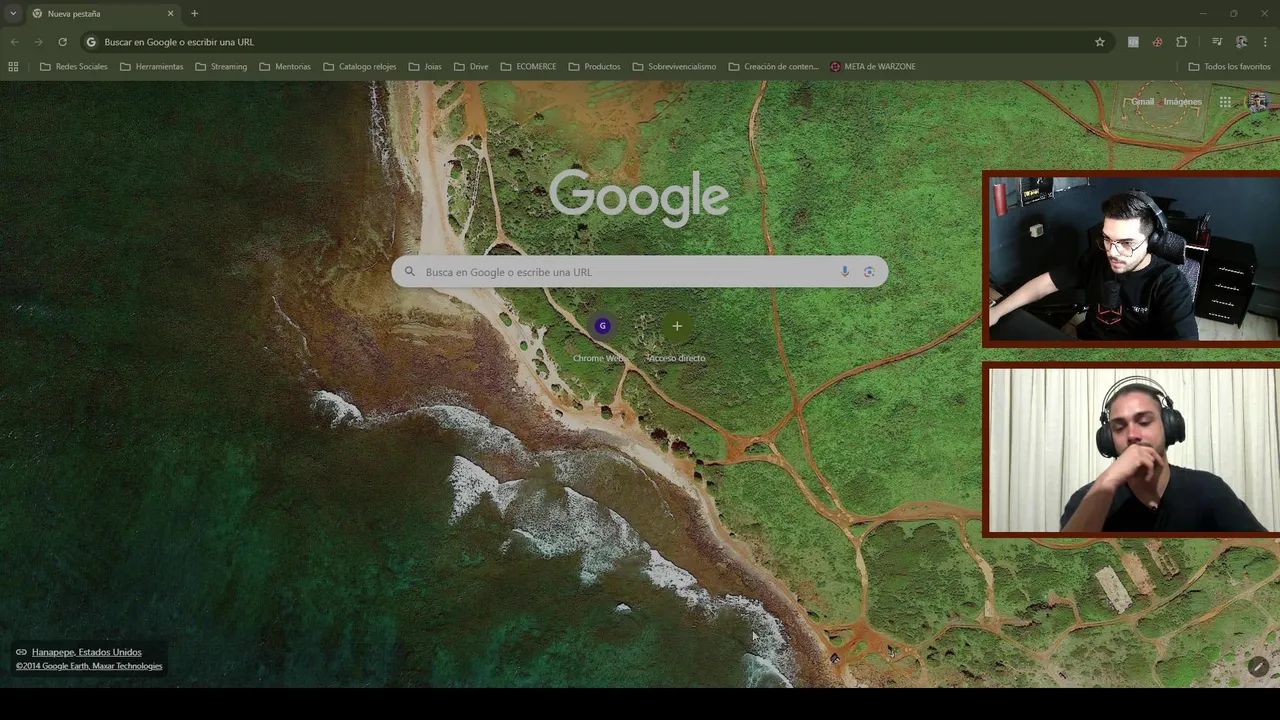Click the top webcam overlay
The width and height of the screenshot is (1280, 720).
pos(1133,259)
